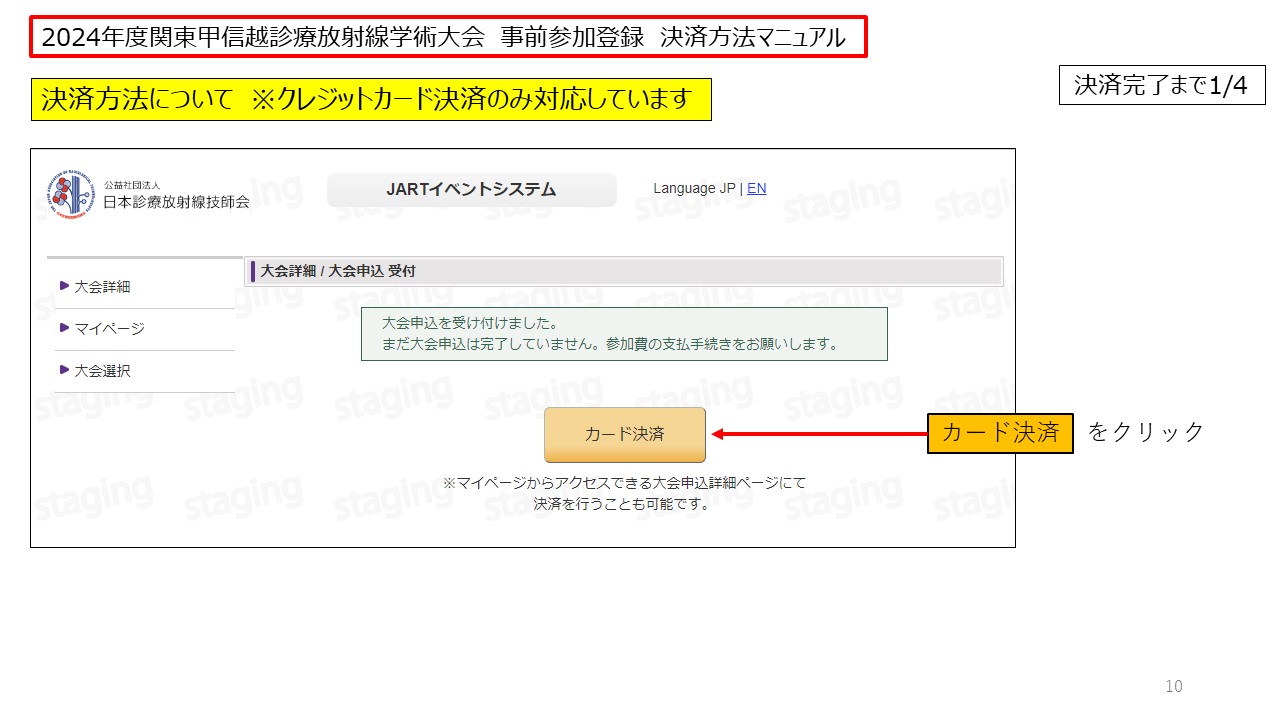Click the slide page number 10
This screenshot has height=720, width=1280.
[x=1173, y=686]
